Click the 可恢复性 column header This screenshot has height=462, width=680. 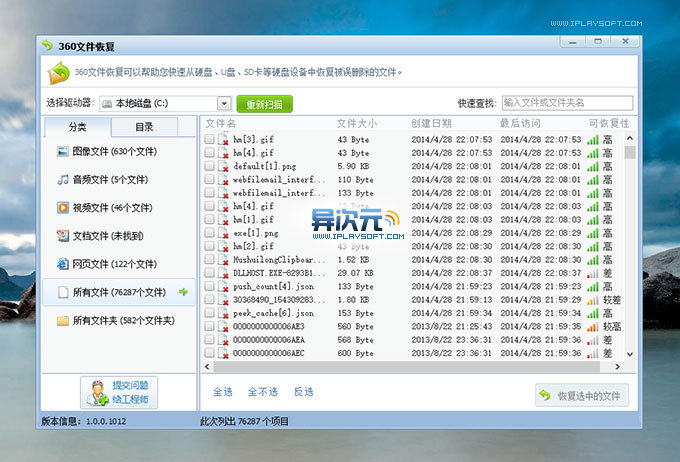click(608, 124)
